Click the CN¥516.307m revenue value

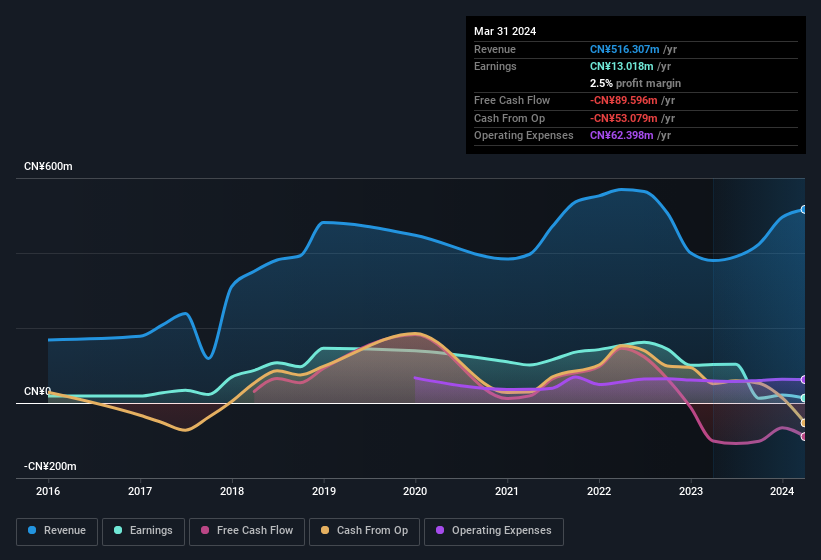pos(625,49)
